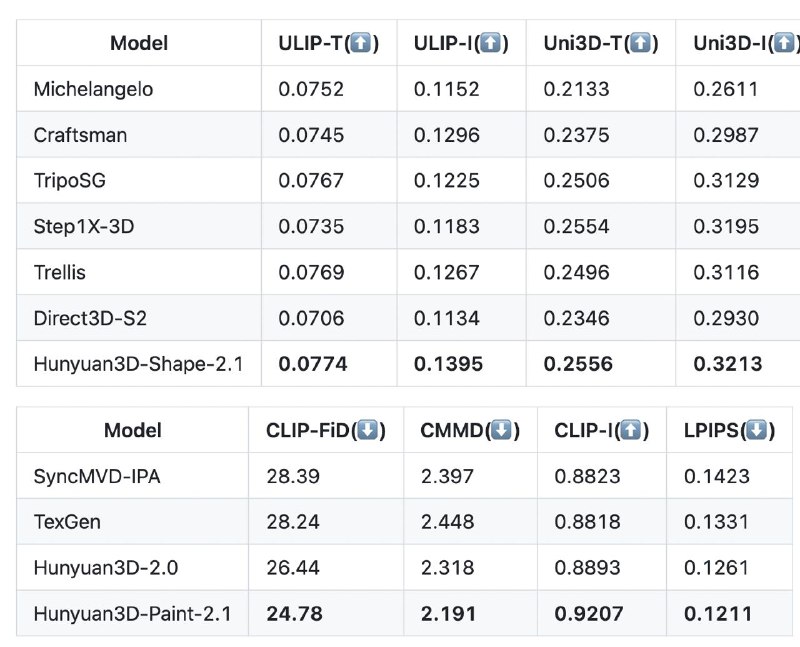Click bold CMMD value 2.191
Screen dimensions: 800x647
[448, 614]
